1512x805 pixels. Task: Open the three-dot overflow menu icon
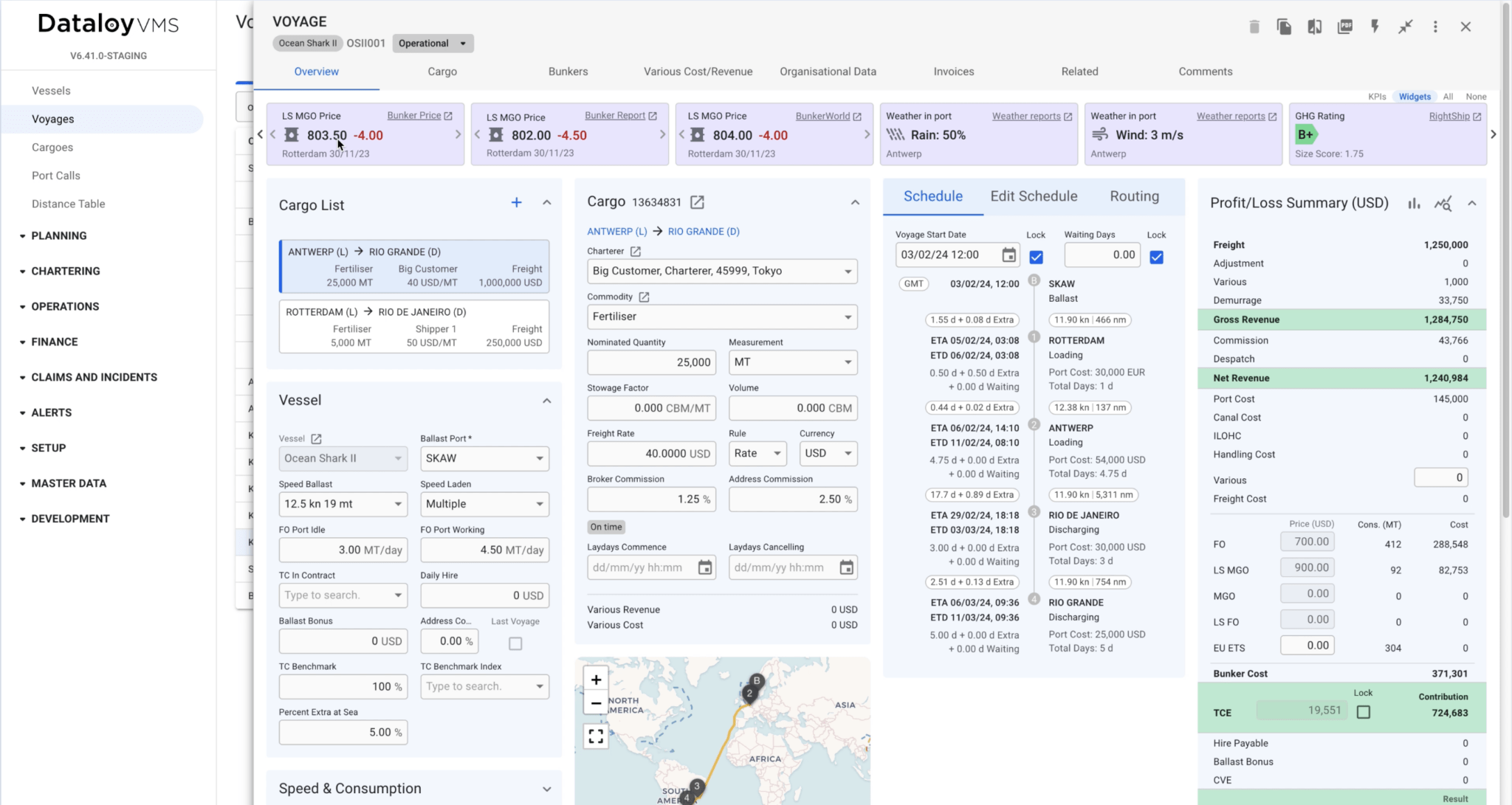tap(1435, 26)
